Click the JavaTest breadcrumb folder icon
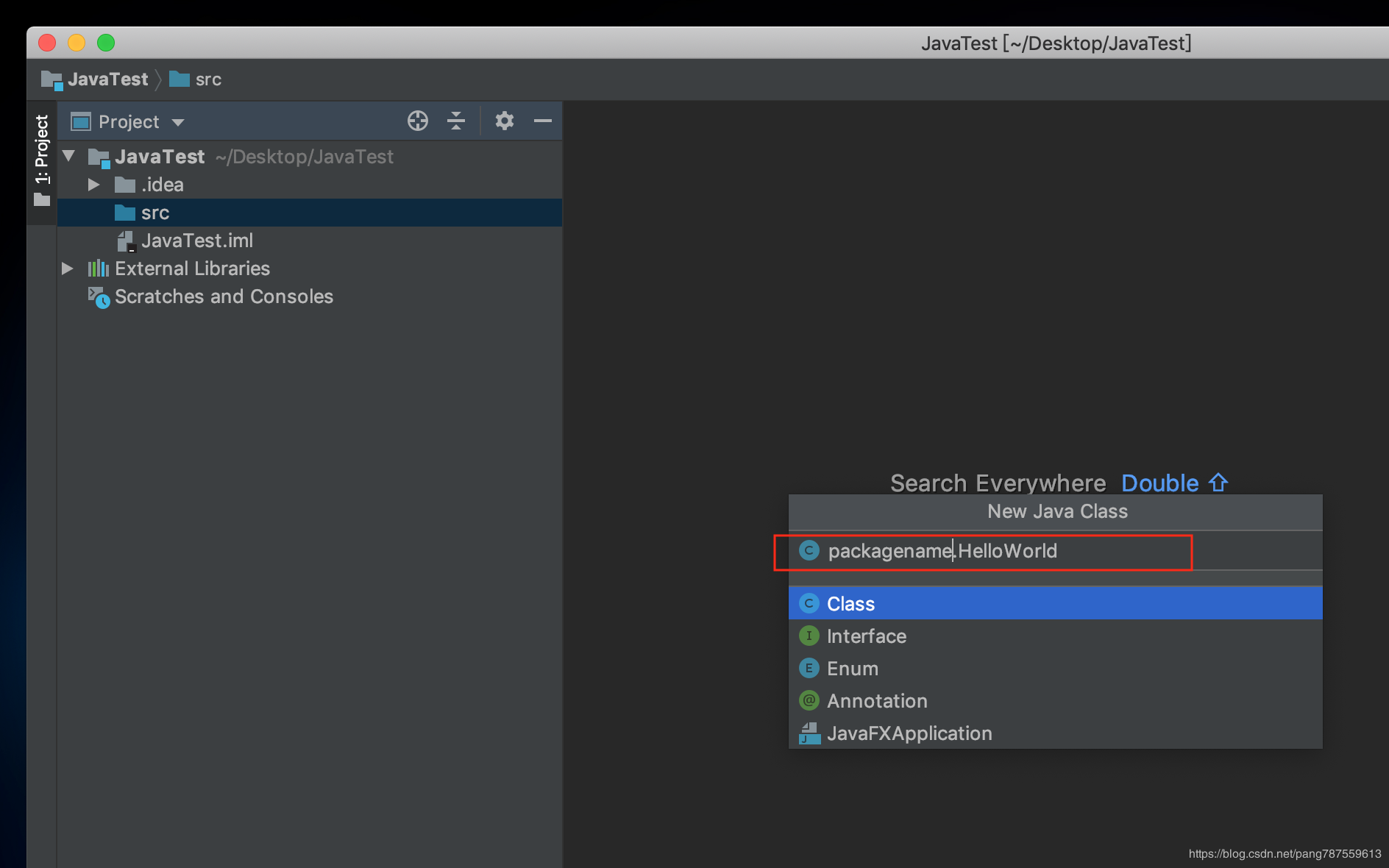This screenshot has height=868, width=1389. 51,79
